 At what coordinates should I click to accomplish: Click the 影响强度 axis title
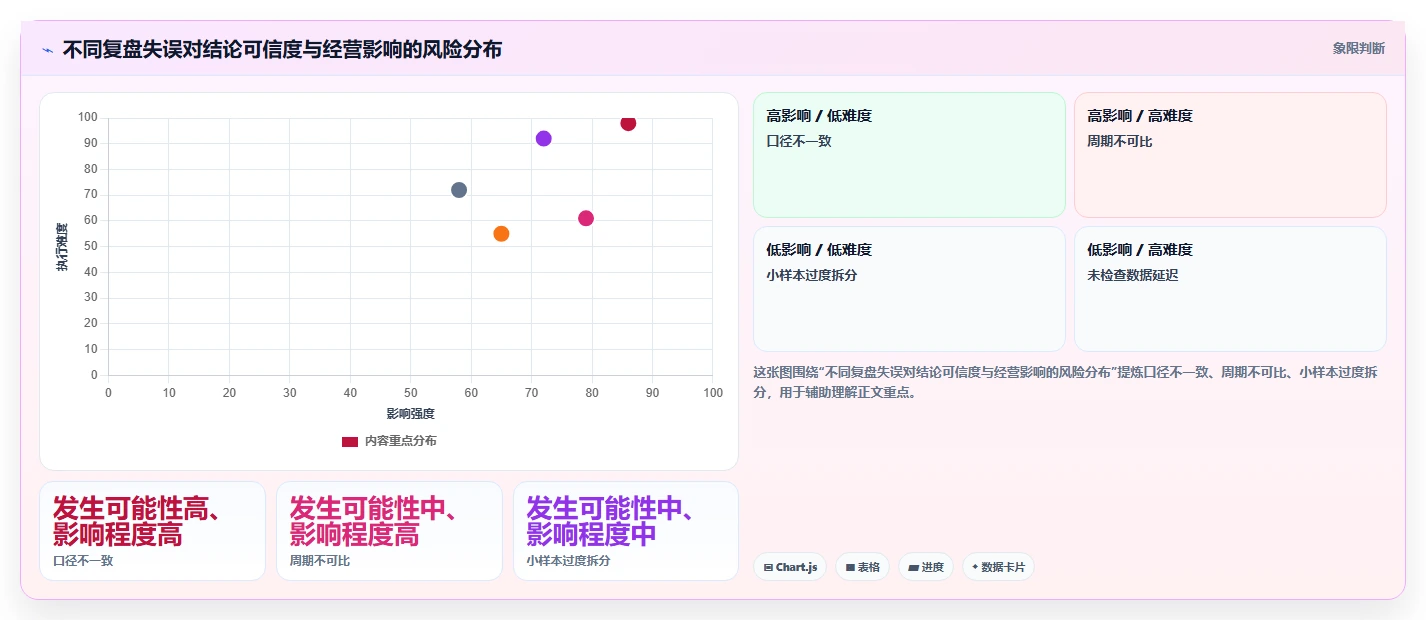pos(410,413)
